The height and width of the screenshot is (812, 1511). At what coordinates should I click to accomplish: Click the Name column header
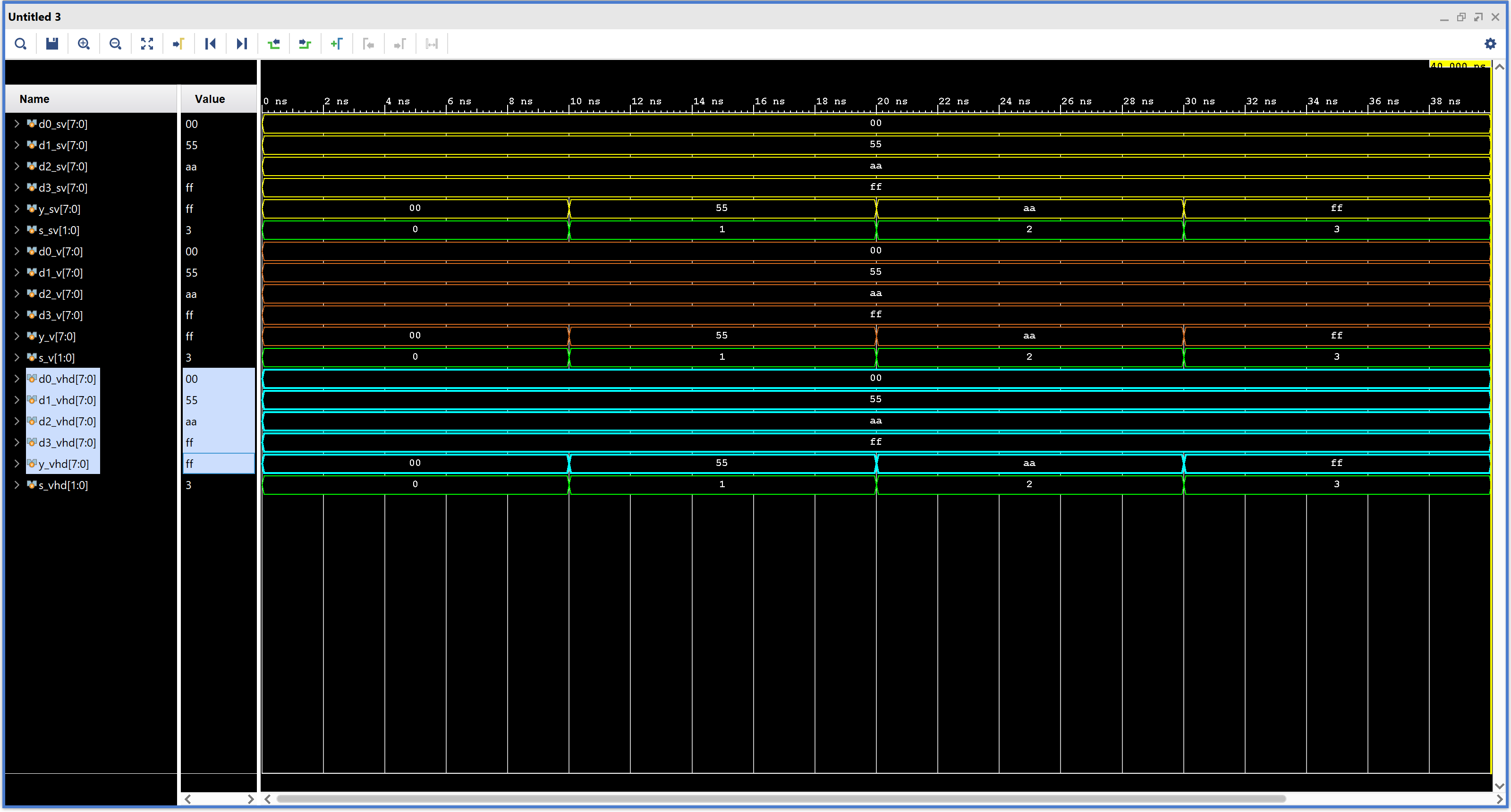click(34, 99)
